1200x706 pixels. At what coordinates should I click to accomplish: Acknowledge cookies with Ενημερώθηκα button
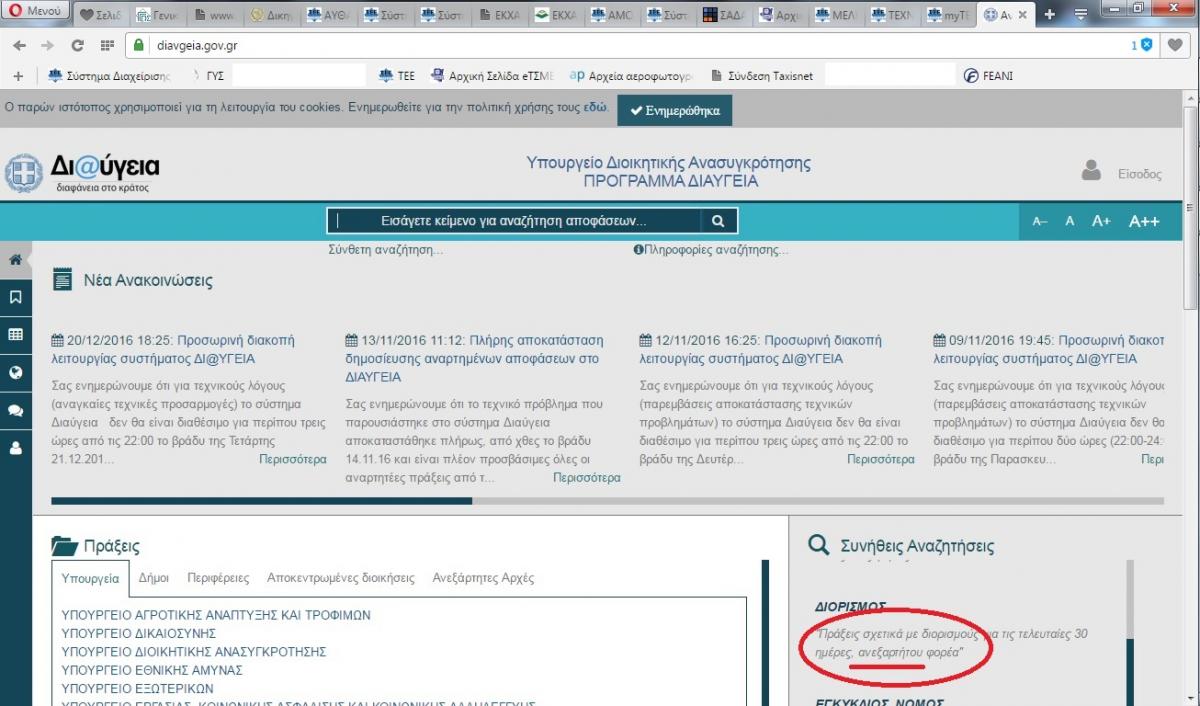click(675, 111)
